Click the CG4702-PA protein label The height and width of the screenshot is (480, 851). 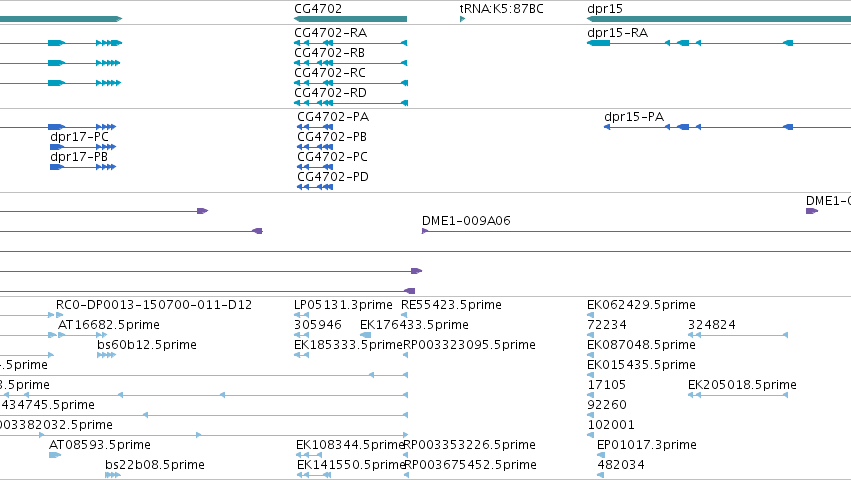tap(333, 117)
